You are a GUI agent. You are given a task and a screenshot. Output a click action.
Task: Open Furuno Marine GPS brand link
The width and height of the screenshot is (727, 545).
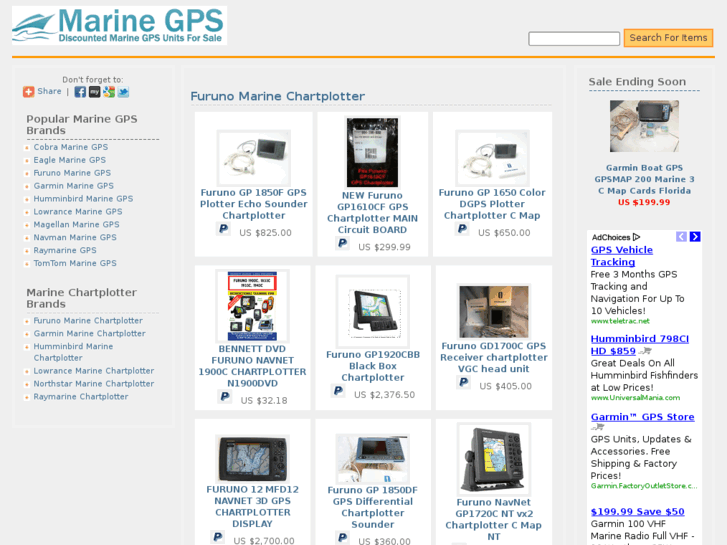(x=72, y=173)
